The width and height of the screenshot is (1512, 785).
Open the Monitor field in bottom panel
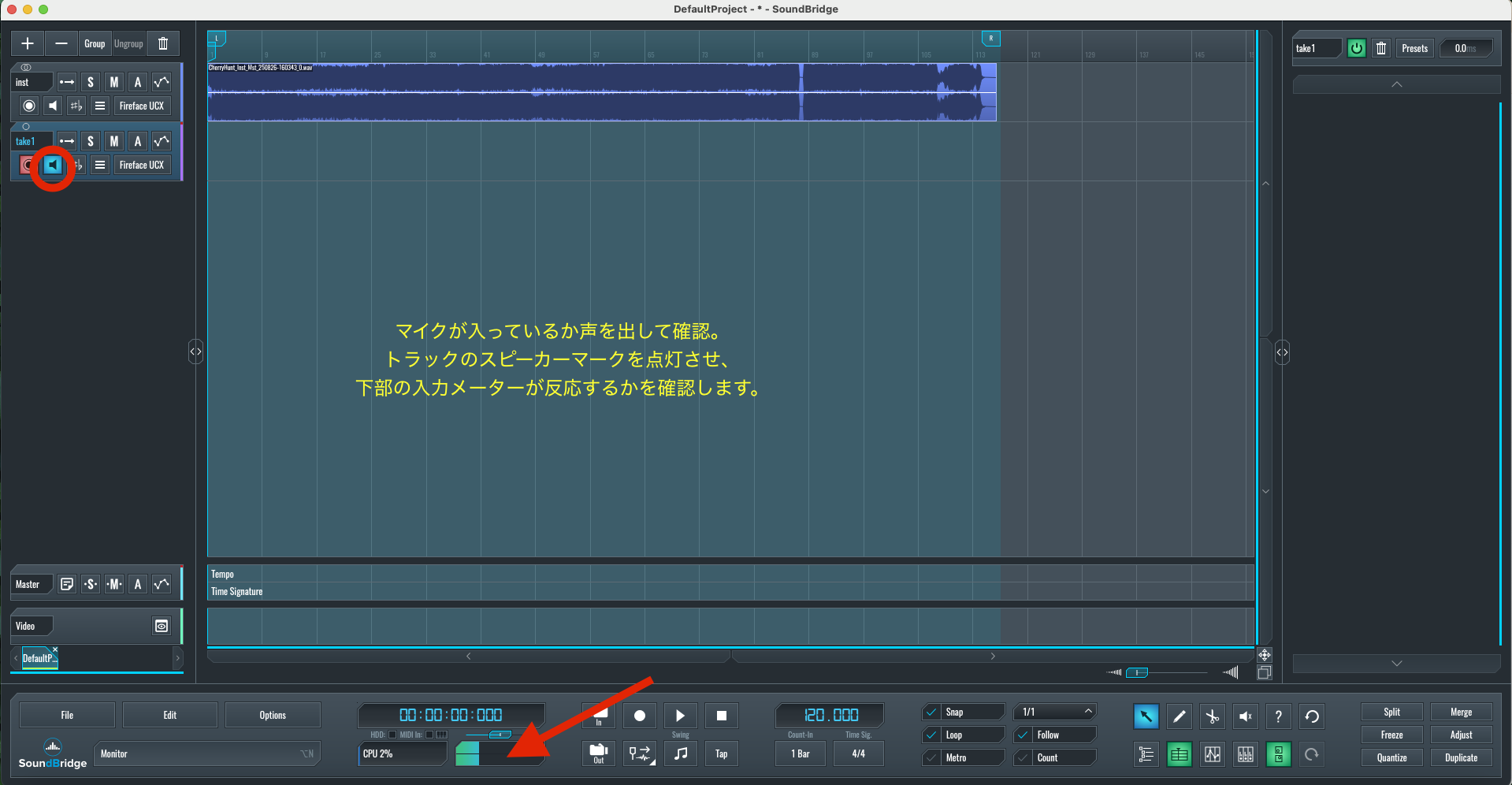click(x=207, y=753)
